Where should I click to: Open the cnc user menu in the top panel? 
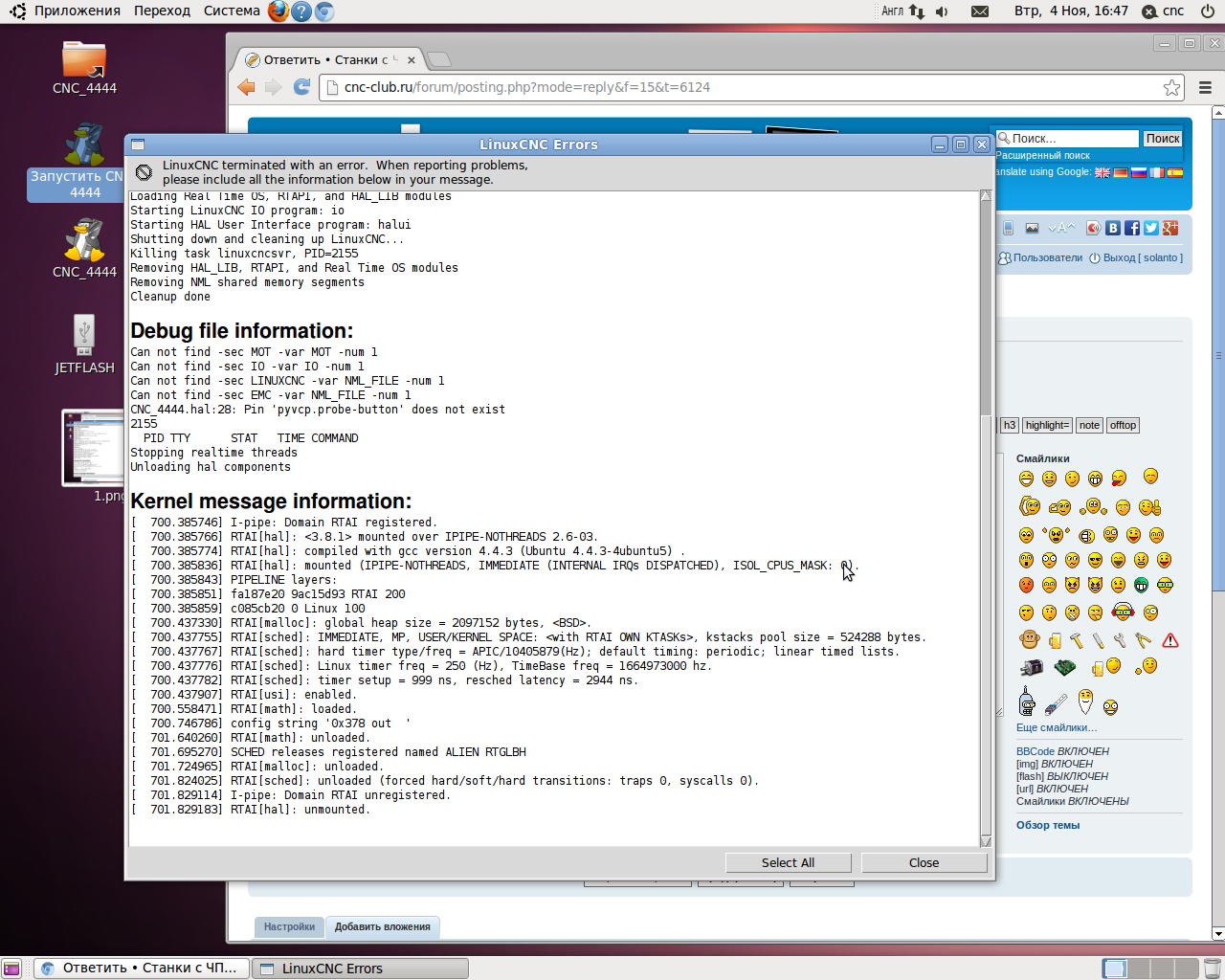pyautogui.click(x=1163, y=11)
